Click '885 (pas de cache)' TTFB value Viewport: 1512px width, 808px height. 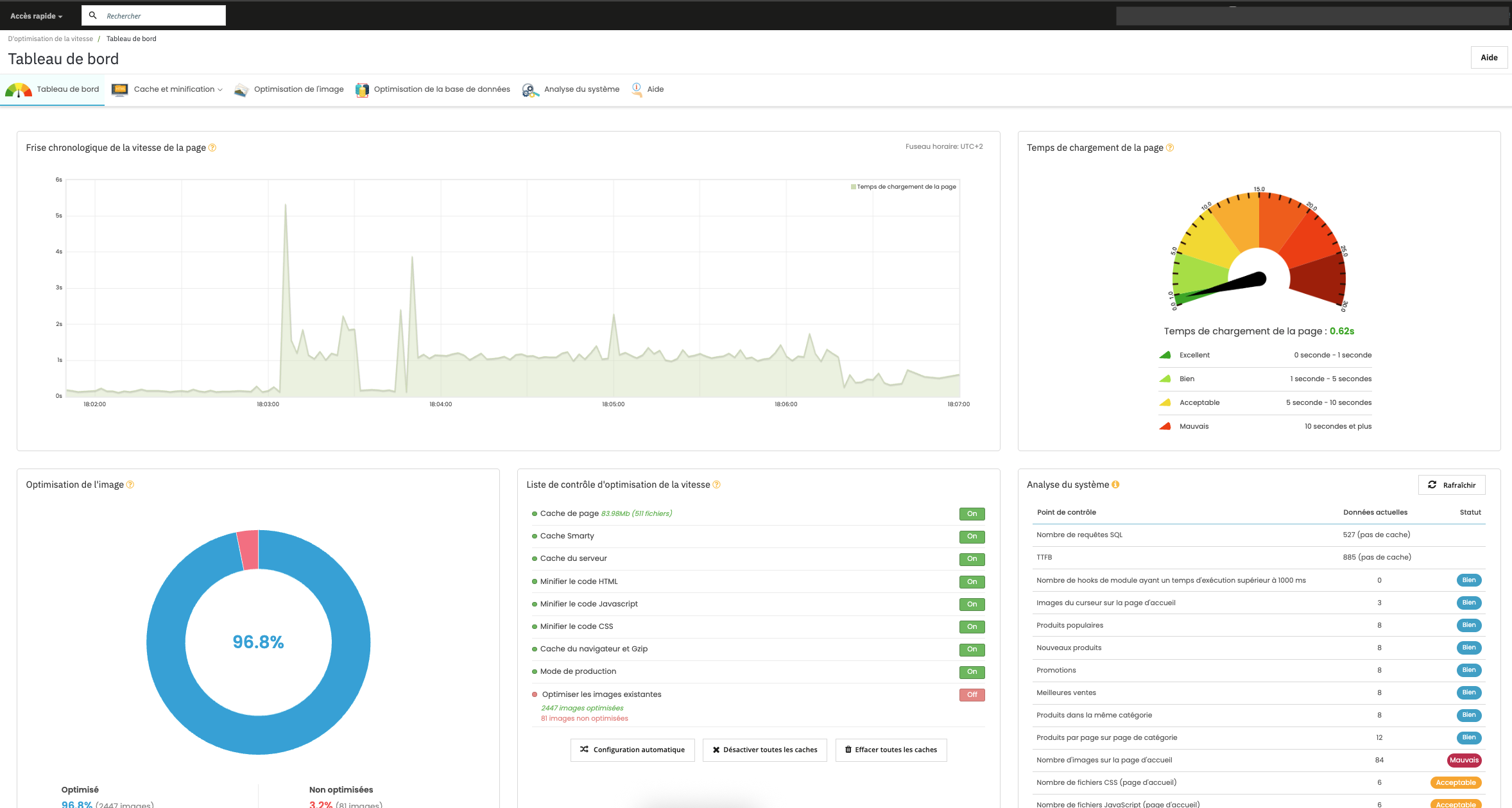(1377, 557)
